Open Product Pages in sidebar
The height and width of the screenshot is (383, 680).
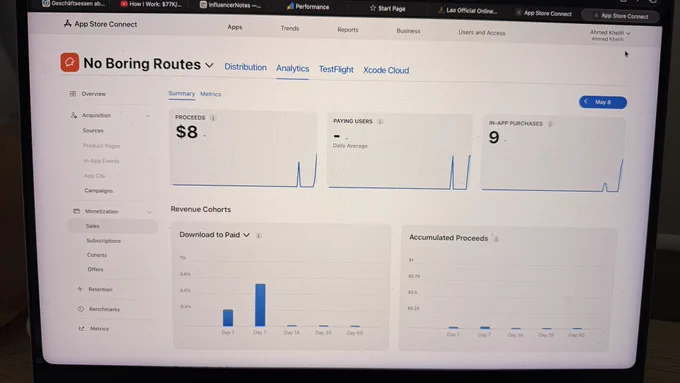101,146
